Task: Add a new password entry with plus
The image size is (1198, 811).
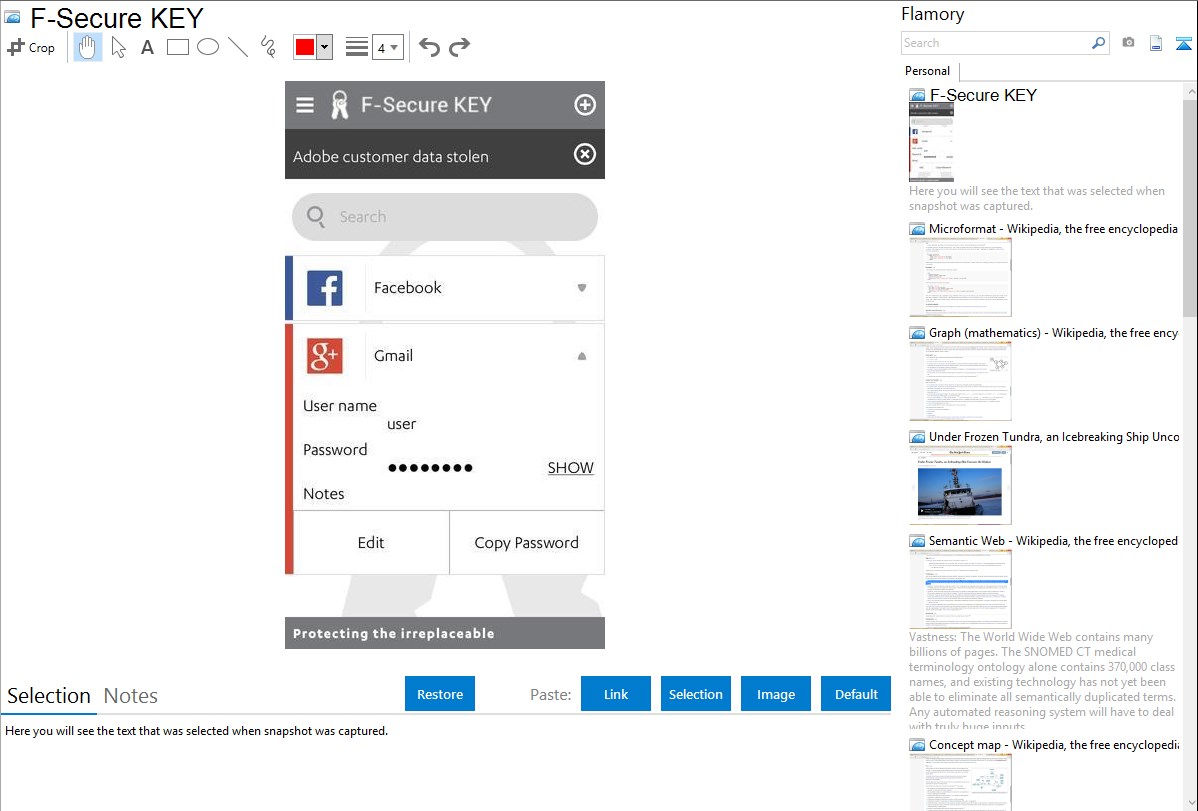Action: (584, 105)
